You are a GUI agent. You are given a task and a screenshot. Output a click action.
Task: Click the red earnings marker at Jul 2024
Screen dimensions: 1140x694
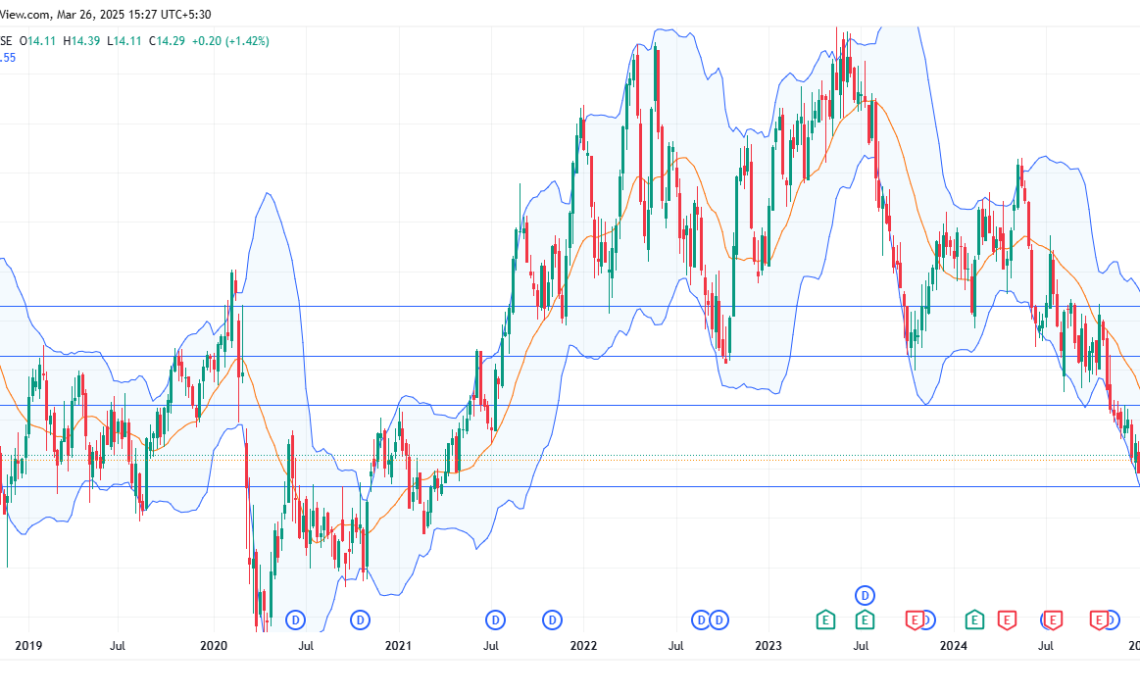tap(1052, 620)
